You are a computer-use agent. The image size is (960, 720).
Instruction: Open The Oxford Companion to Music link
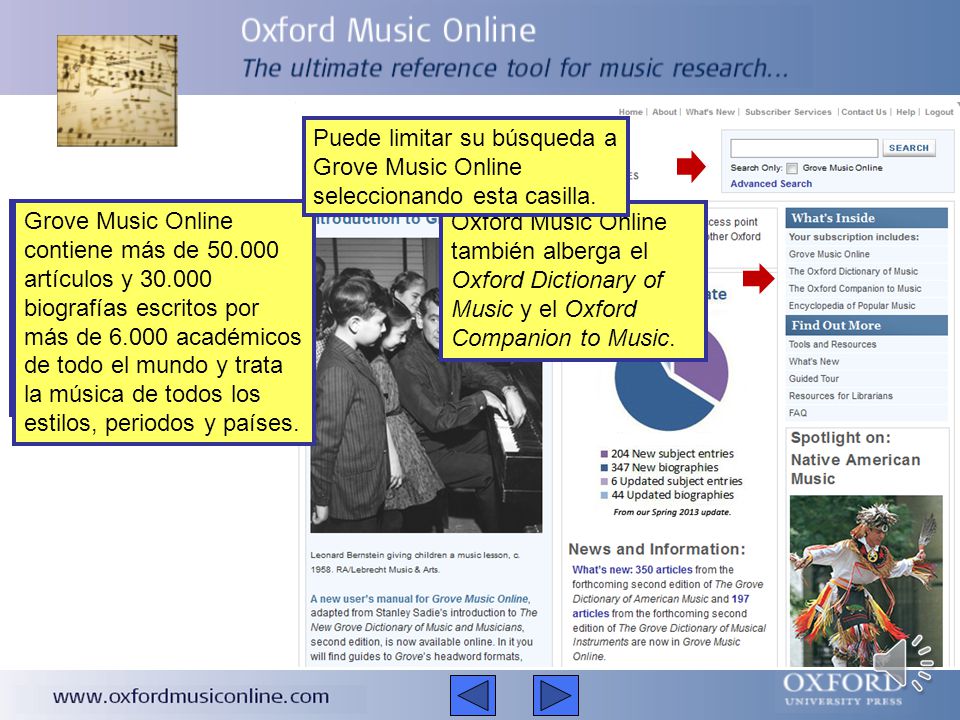pos(855,288)
